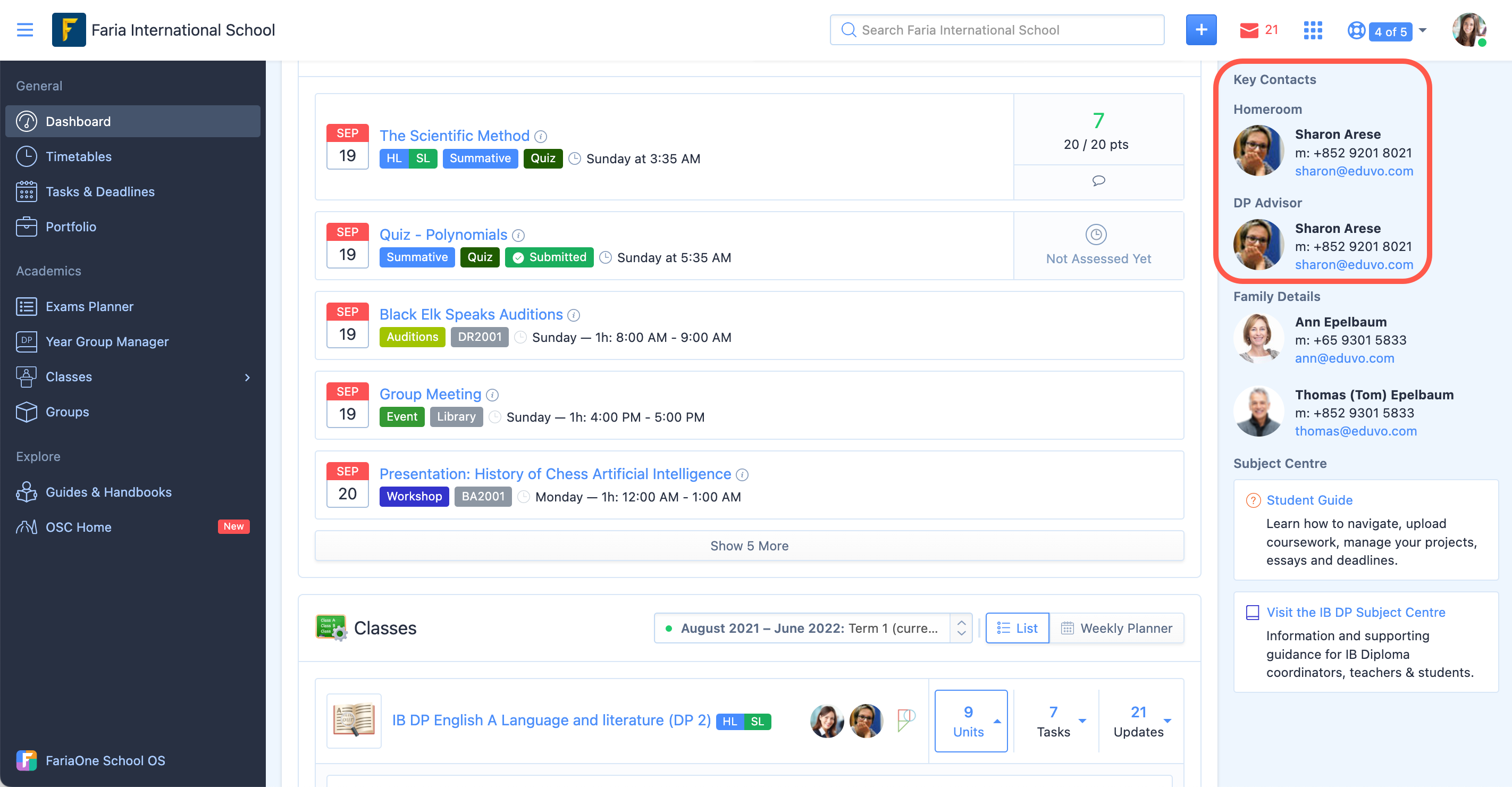Open info icon for Quiz - Polynomials
The width and height of the screenshot is (1512, 787).
tap(518, 236)
